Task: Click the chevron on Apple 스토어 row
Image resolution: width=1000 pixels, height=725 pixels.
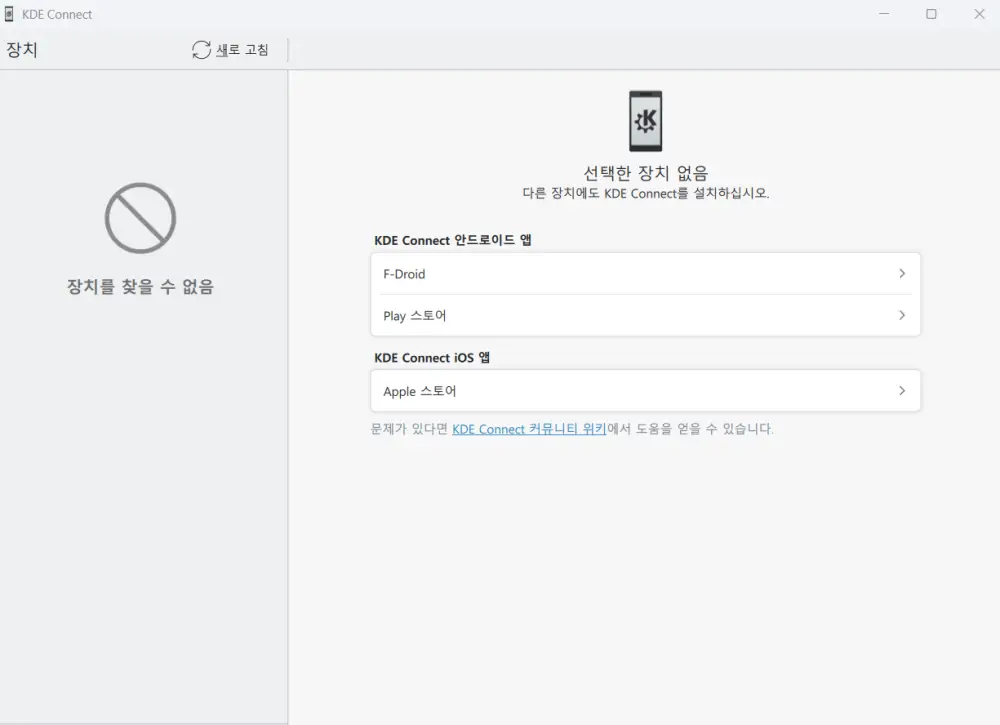Action: [902, 391]
